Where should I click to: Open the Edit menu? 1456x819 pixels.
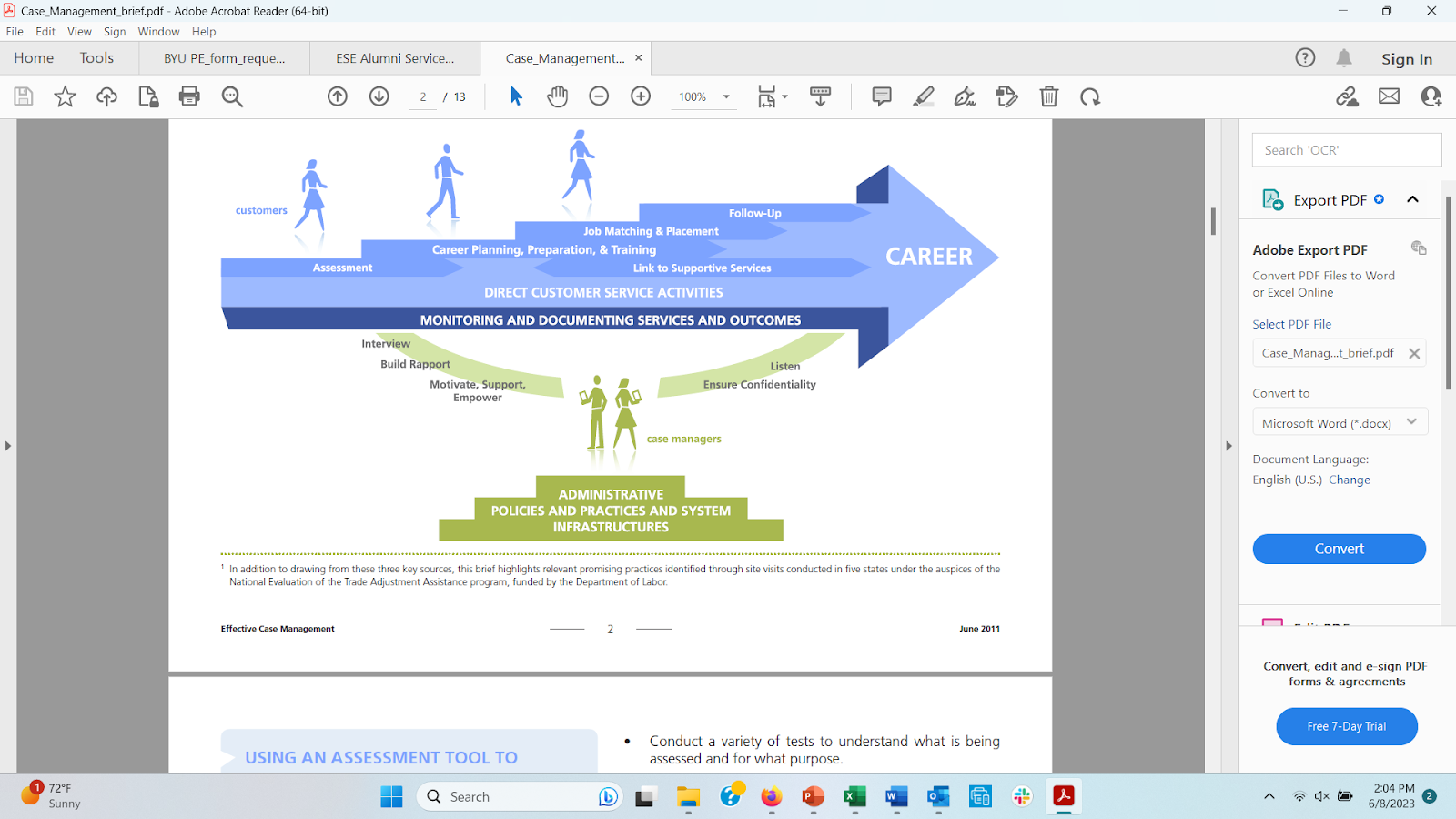tap(45, 32)
